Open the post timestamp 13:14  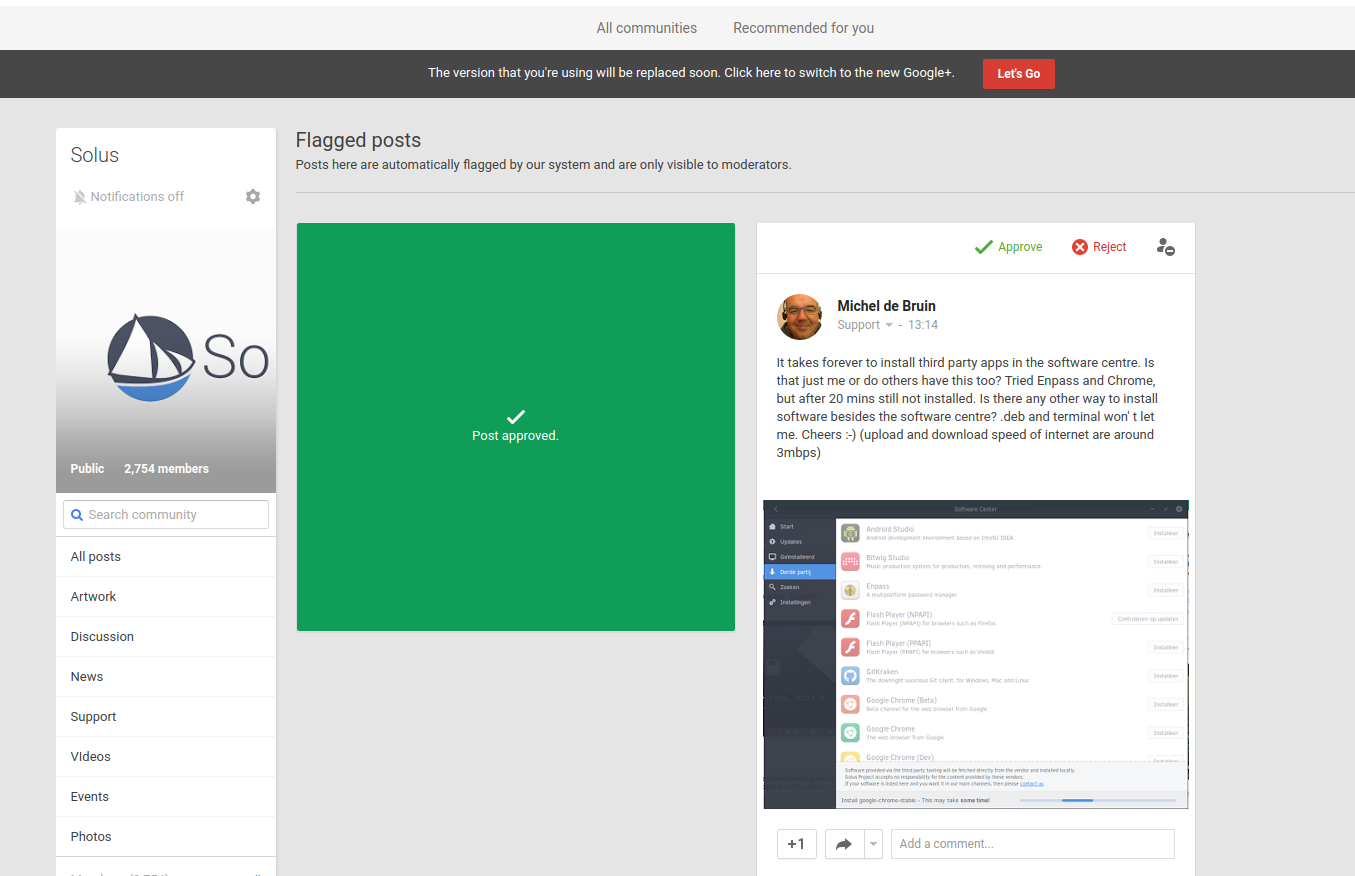tap(923, 325)
